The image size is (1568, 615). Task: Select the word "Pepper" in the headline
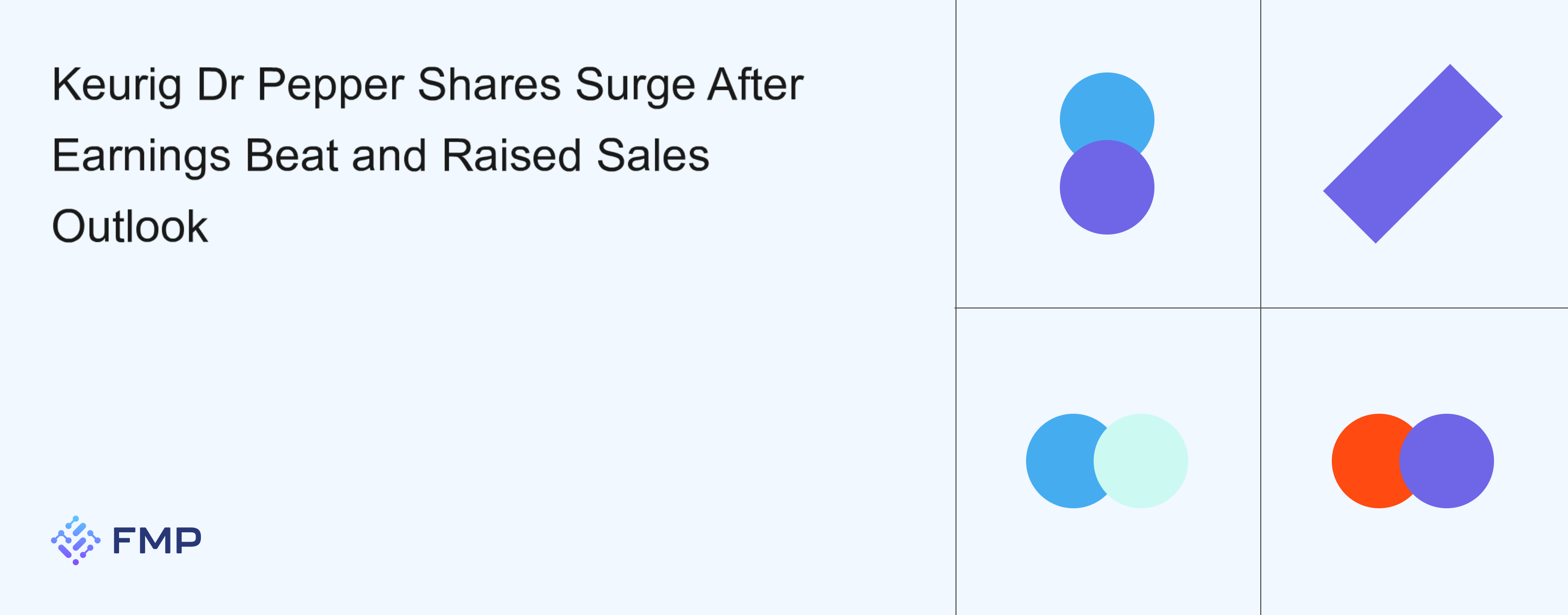331,85
